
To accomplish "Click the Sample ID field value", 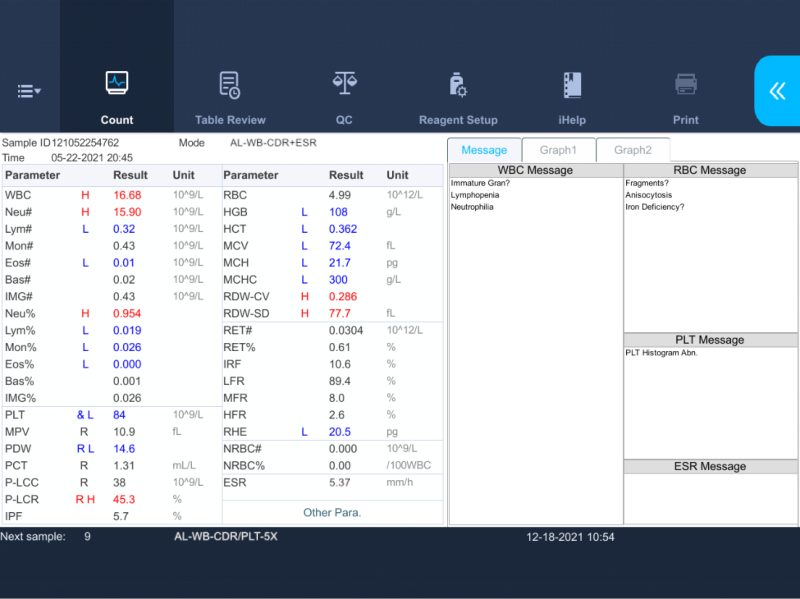I will [x=85, y=143].
